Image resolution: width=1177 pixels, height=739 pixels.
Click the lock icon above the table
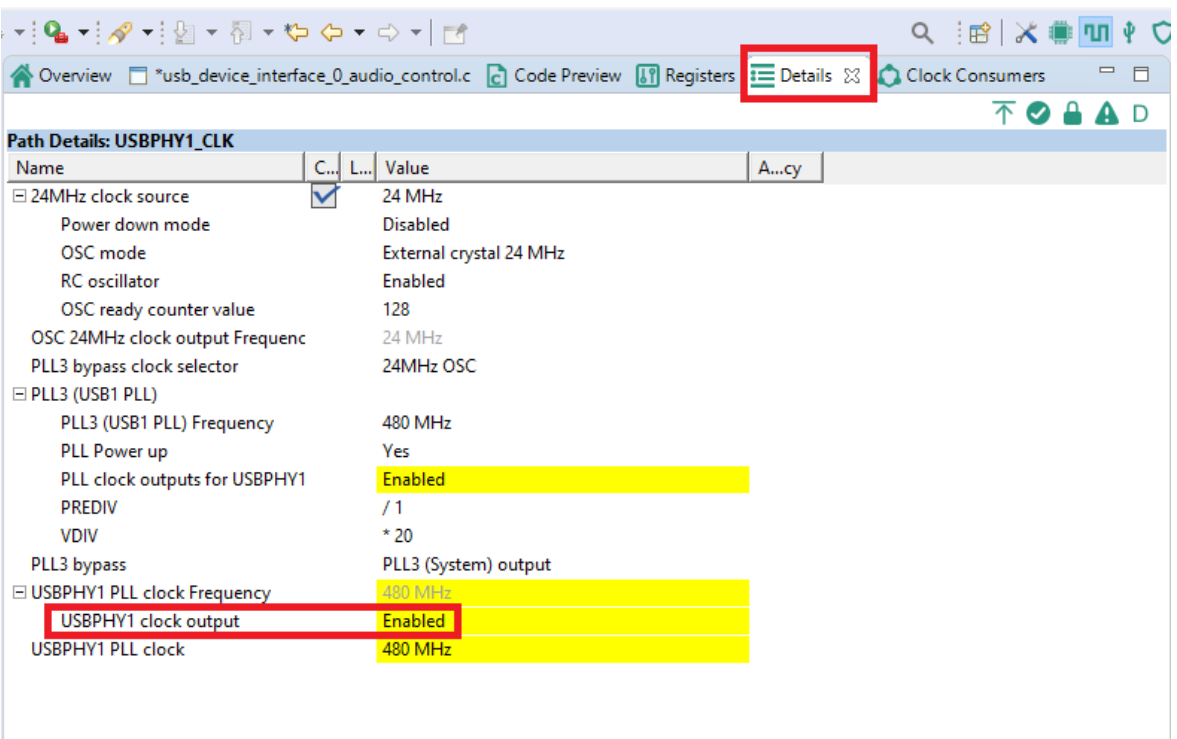click(1072, 113)
